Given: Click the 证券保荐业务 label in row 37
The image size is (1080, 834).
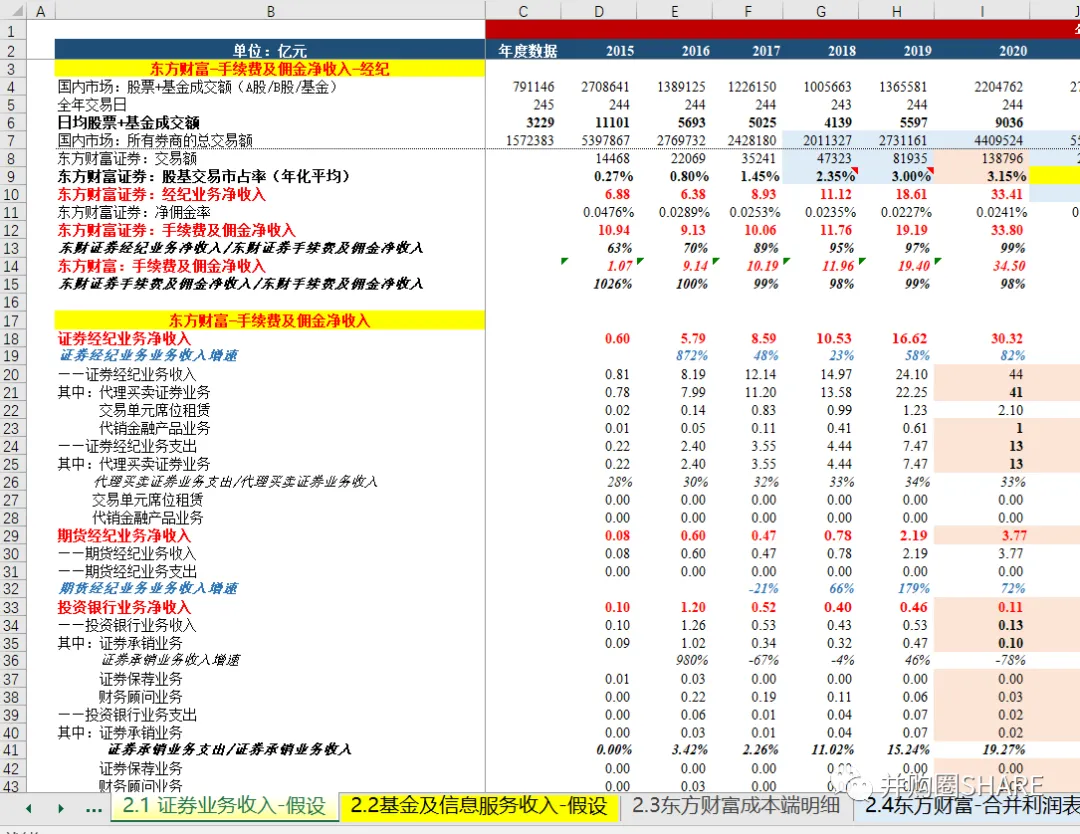Looking at the screenshot, I should [x=141, y=678].
